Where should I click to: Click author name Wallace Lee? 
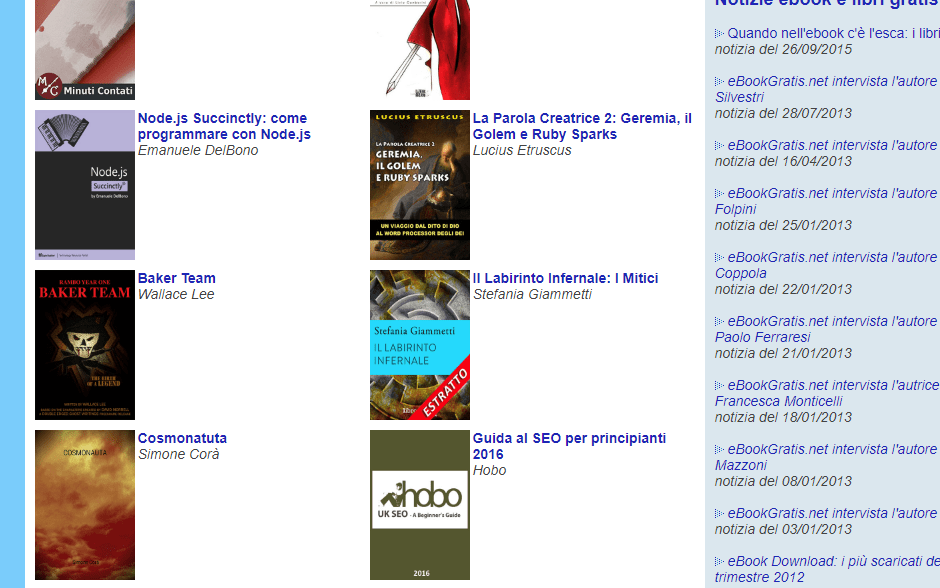click(176, 294)
